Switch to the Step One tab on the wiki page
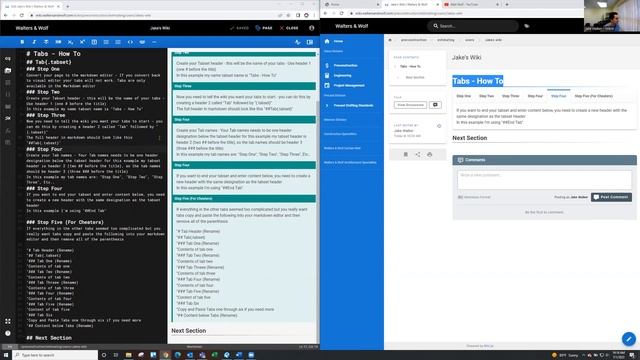The height and width of the screenshot is (360, 640). coord(463,96)
